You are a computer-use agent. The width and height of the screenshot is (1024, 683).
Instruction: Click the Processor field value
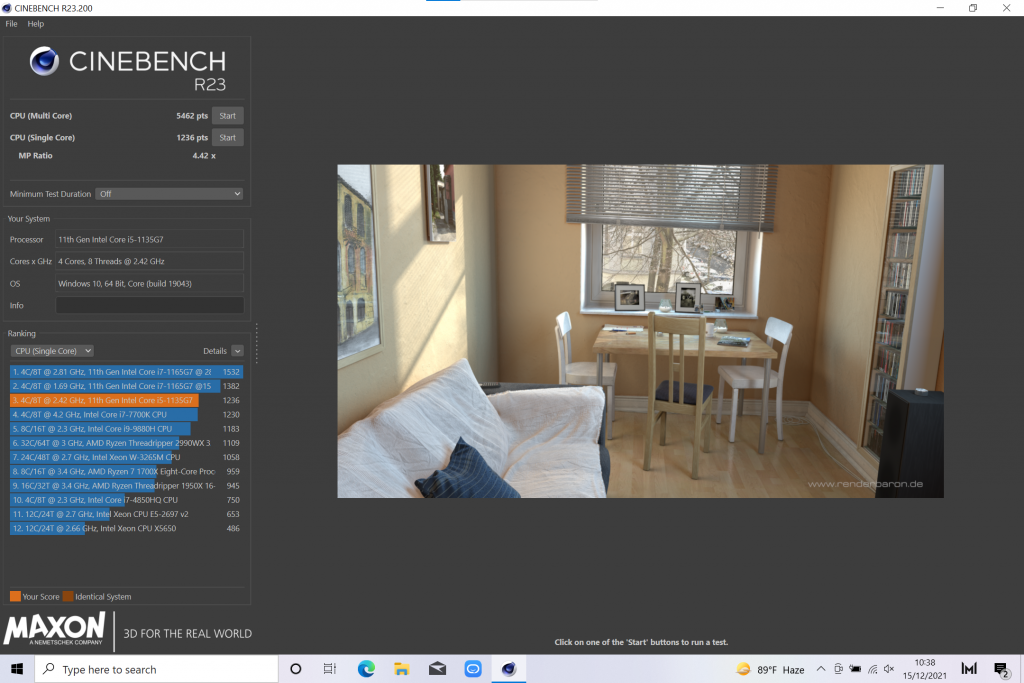point(150,240)
